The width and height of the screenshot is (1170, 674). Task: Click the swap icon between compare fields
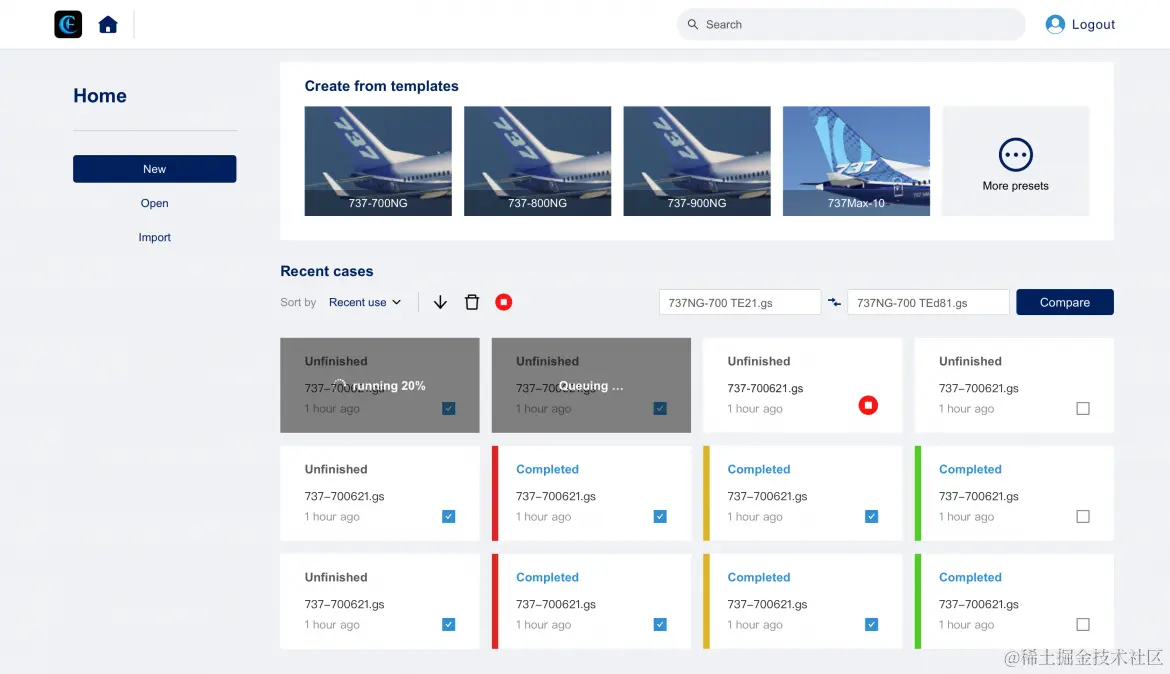pyautogui.click(x=834, y=302)
